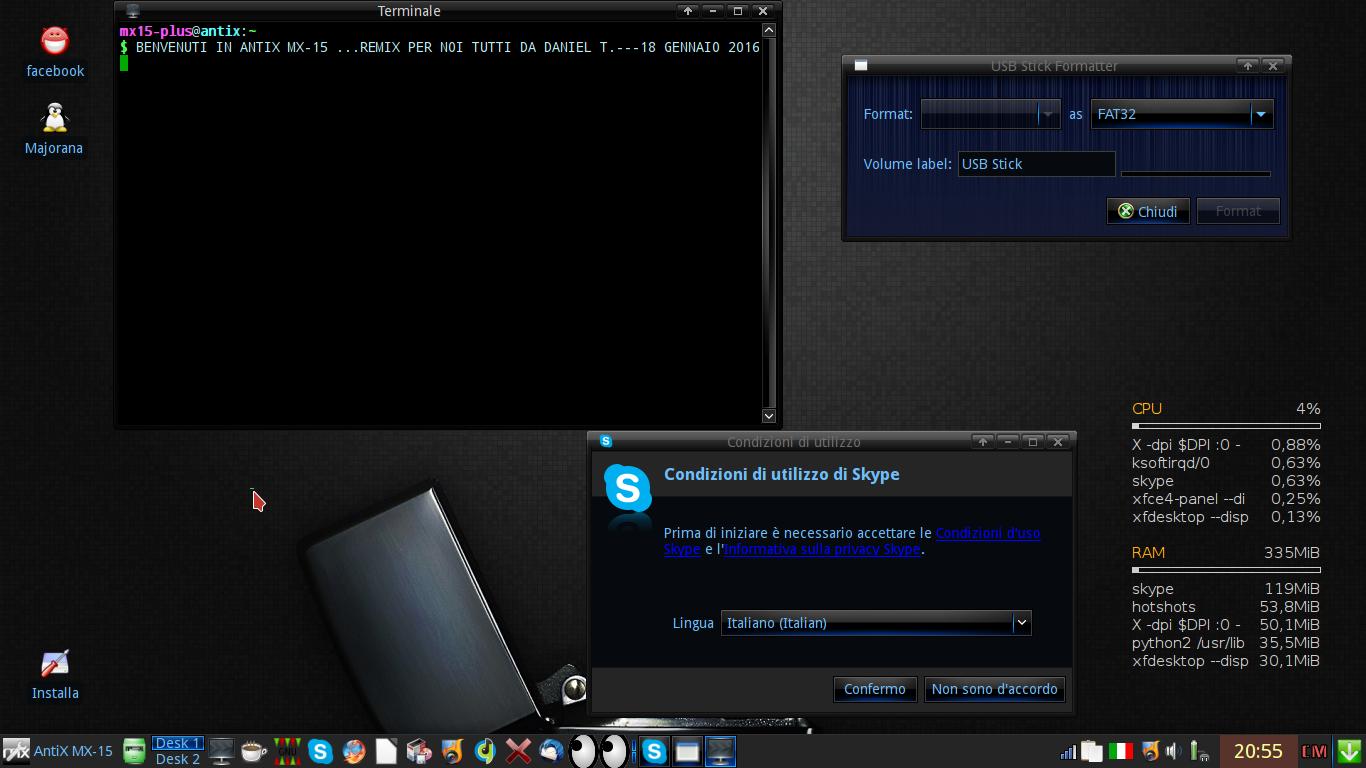The image size is (1366, 768).
Task: Launch Hotshots from the panel launcher row
Action: (452, 751)
